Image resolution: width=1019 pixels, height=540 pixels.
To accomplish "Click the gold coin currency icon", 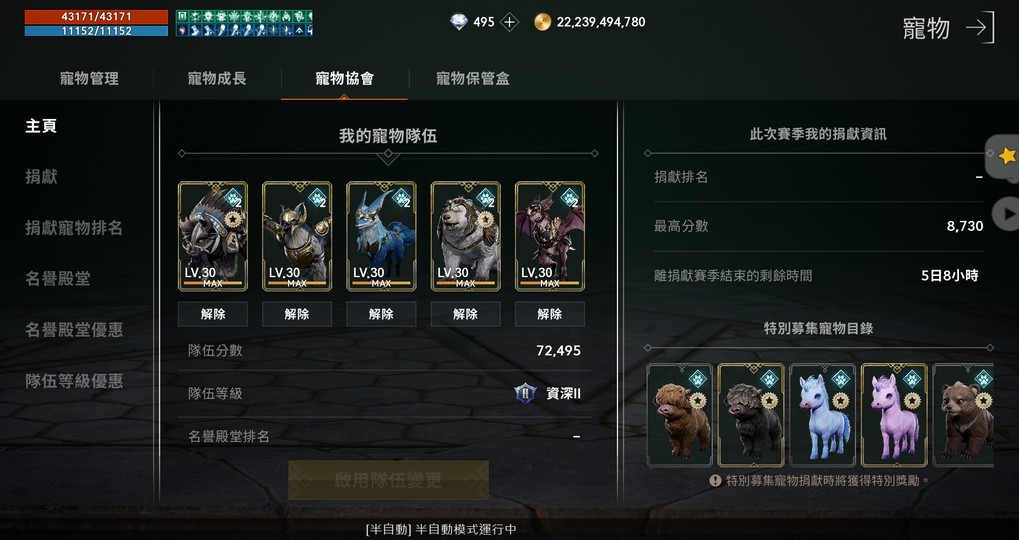I will pyautogui.click(x=543, y=22).
